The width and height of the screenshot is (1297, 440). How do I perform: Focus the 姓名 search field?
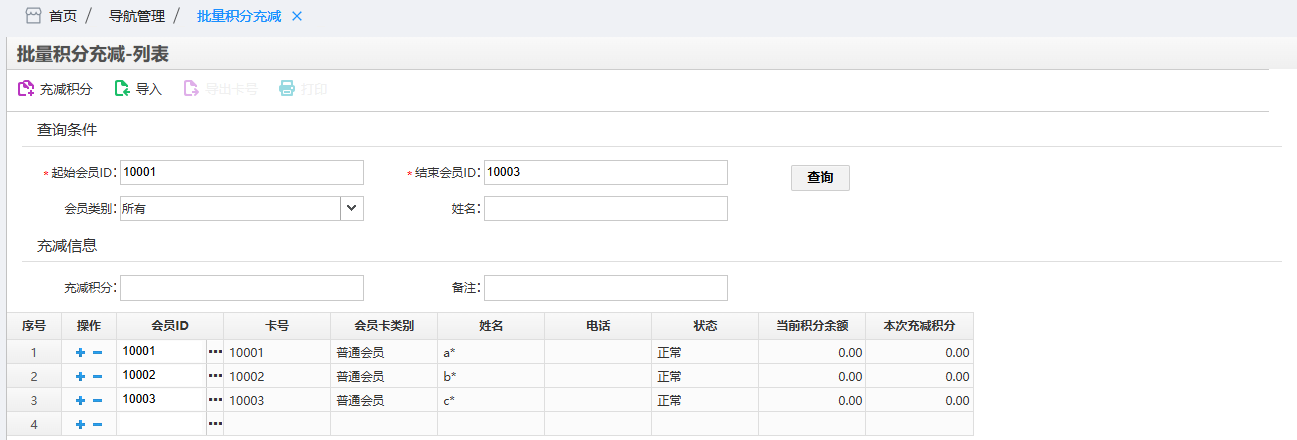click(605, 208)
